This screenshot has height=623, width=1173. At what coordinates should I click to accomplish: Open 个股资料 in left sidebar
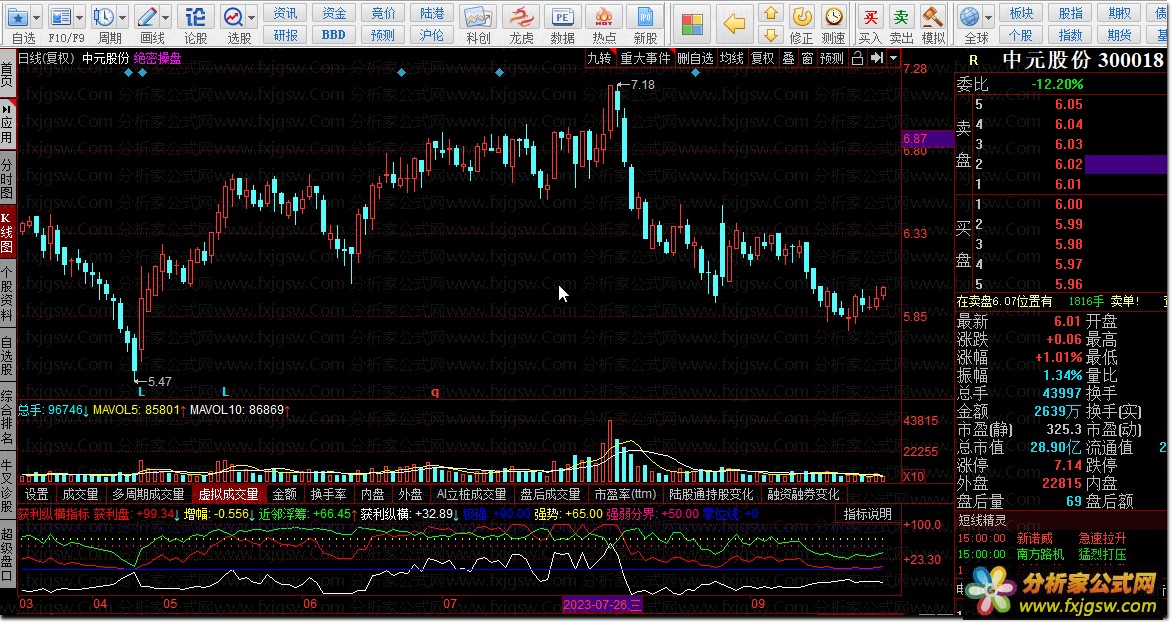coord(7,292)
